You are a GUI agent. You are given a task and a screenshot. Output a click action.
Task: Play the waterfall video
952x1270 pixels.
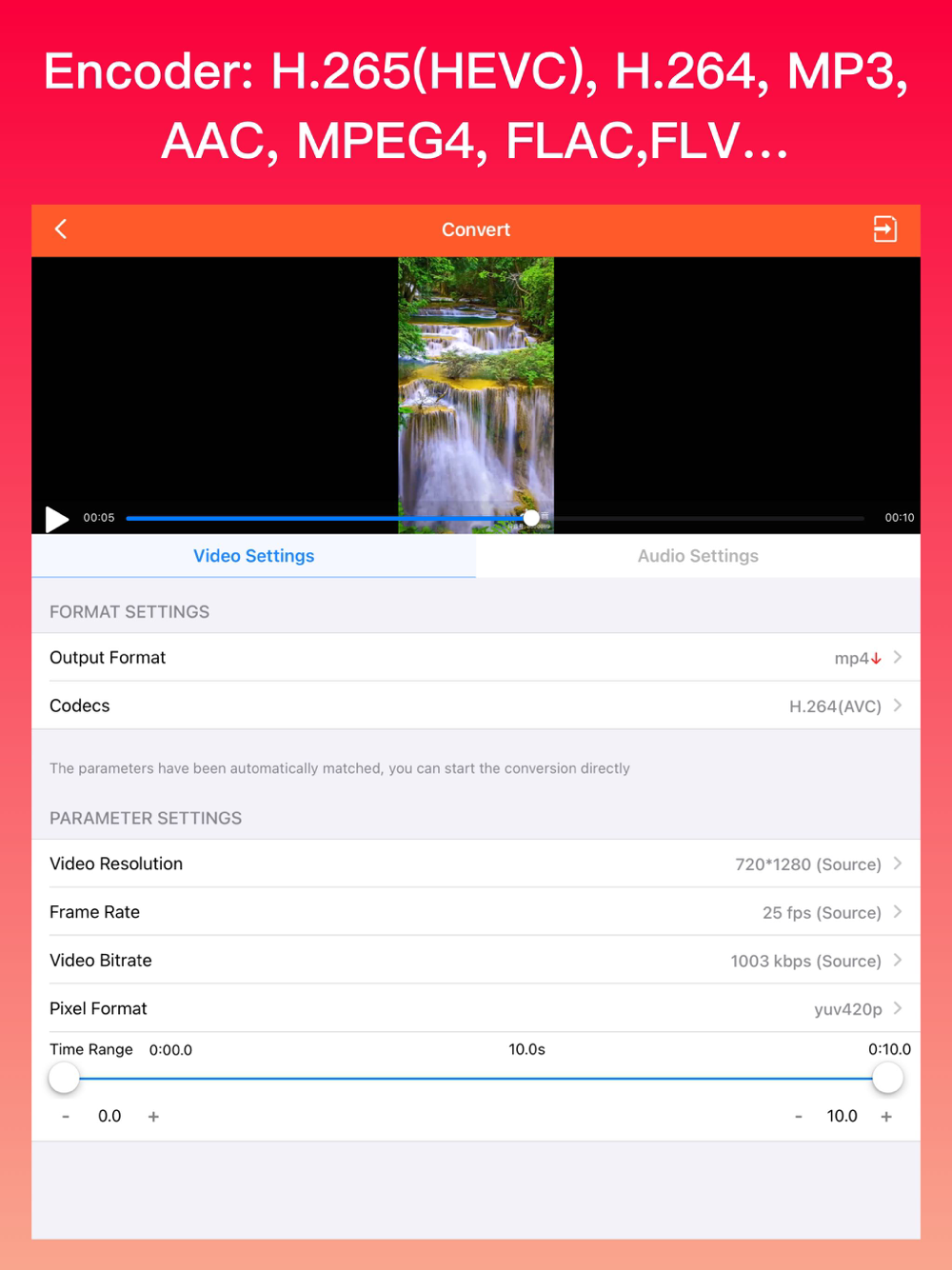(57, 519)
